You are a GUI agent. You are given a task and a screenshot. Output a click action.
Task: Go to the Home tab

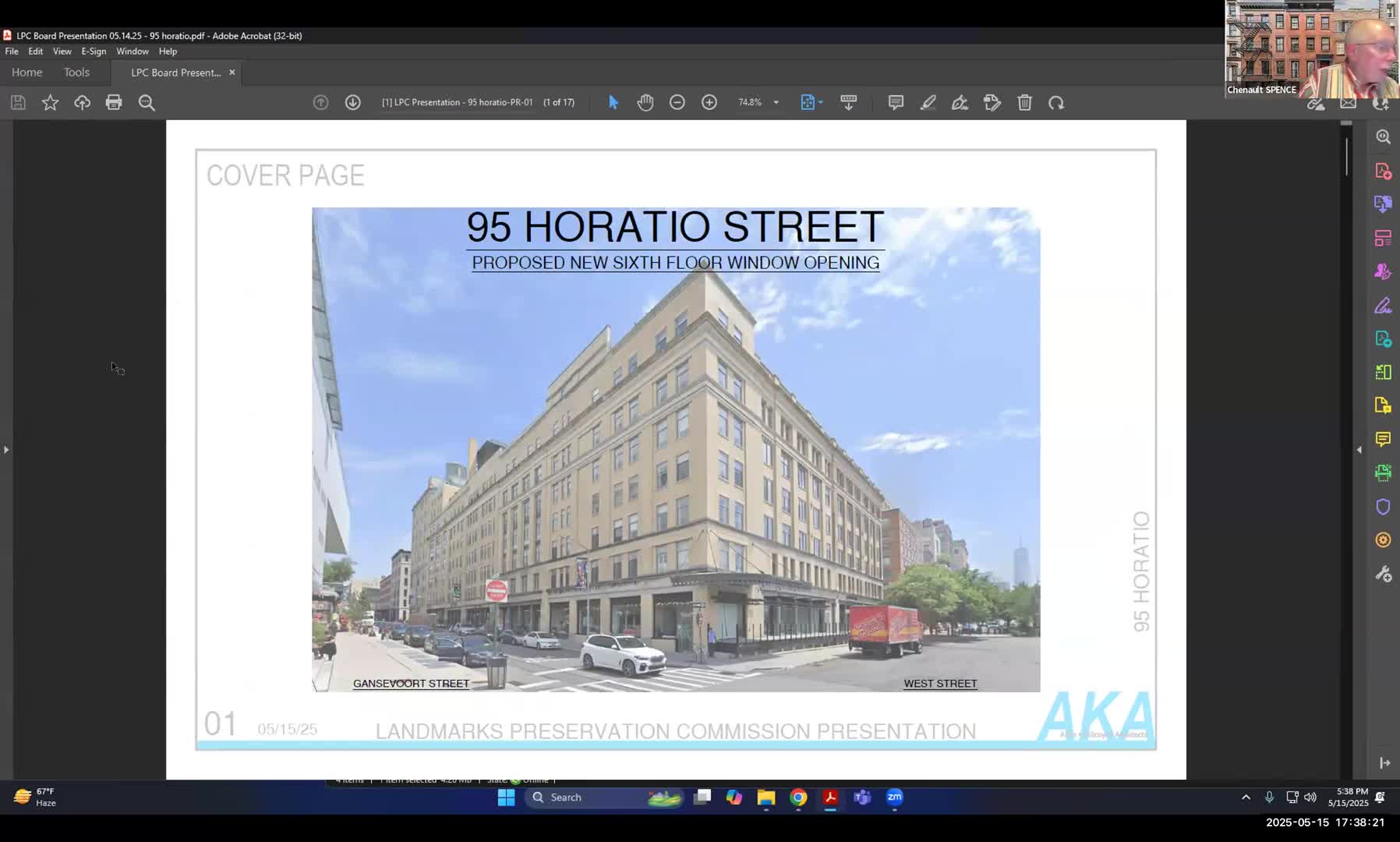point(27,72)
